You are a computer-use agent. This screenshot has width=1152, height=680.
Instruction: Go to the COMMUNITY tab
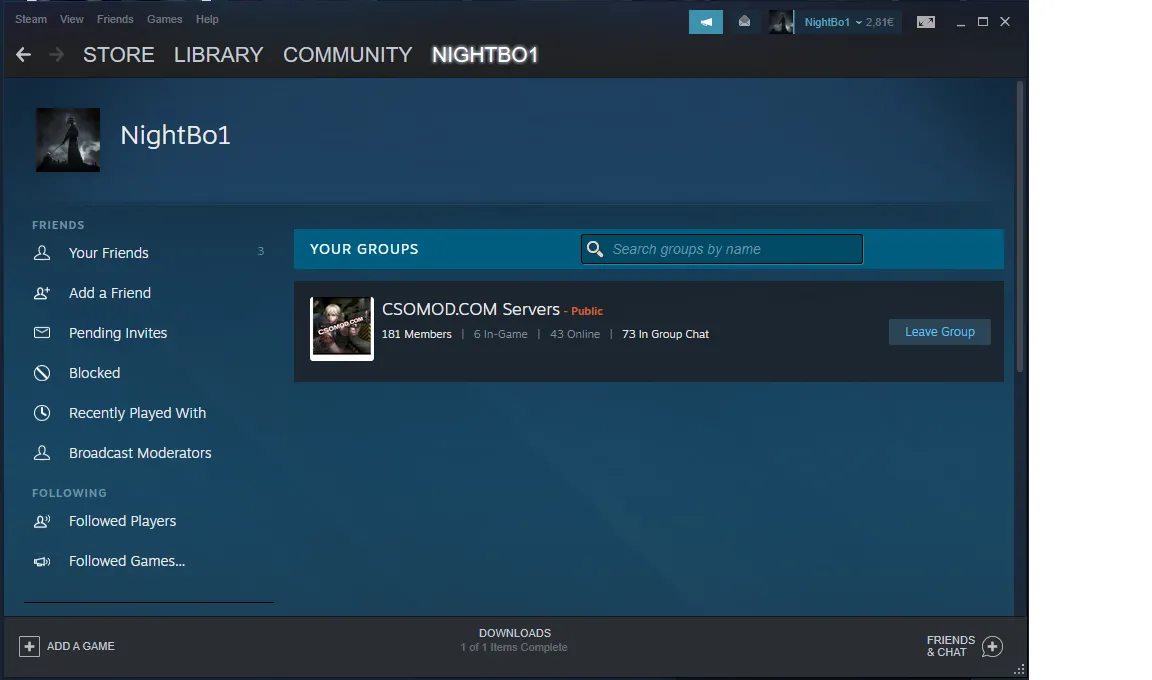(348, 55)
